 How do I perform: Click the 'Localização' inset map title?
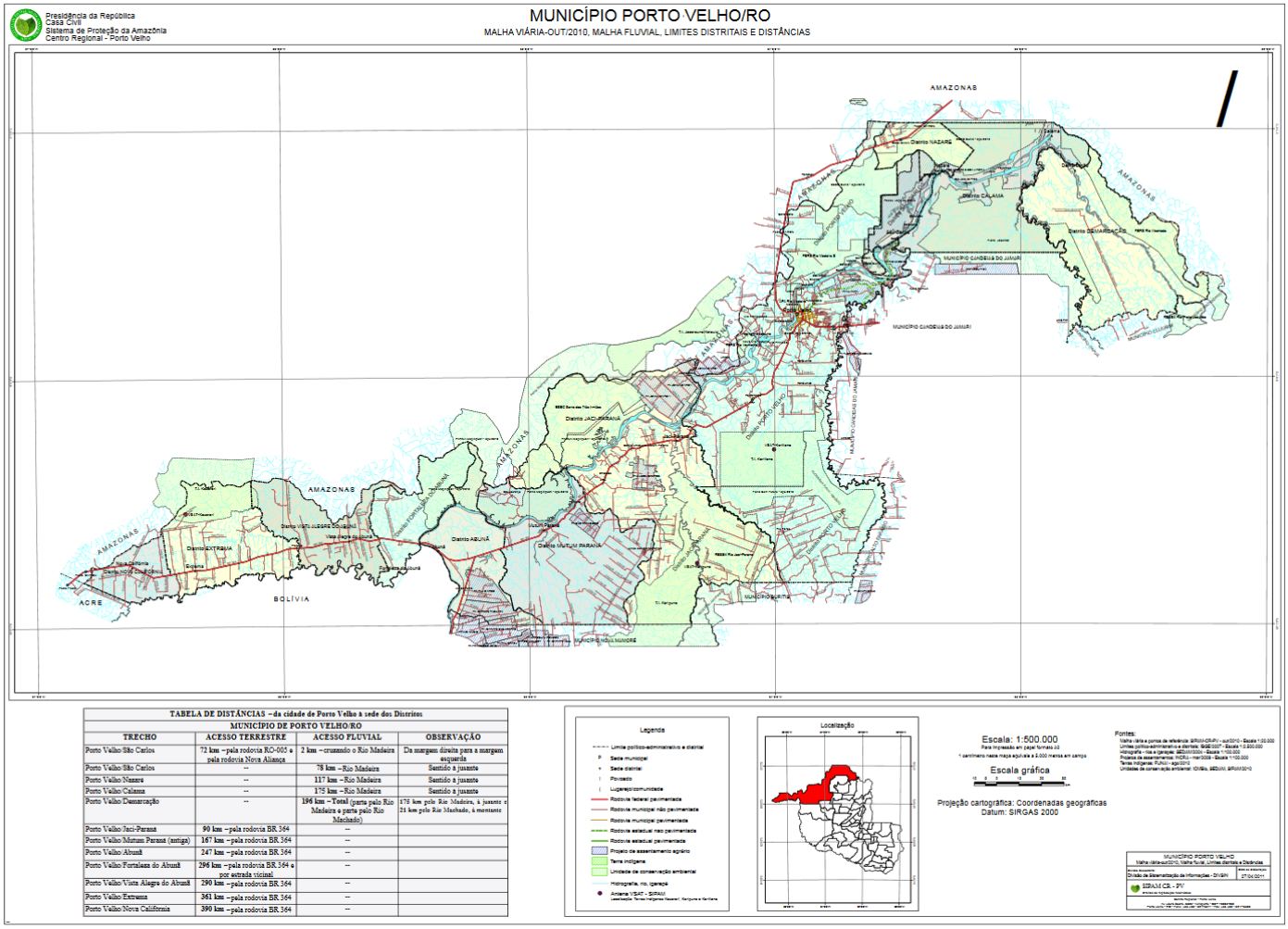point(837,725)
